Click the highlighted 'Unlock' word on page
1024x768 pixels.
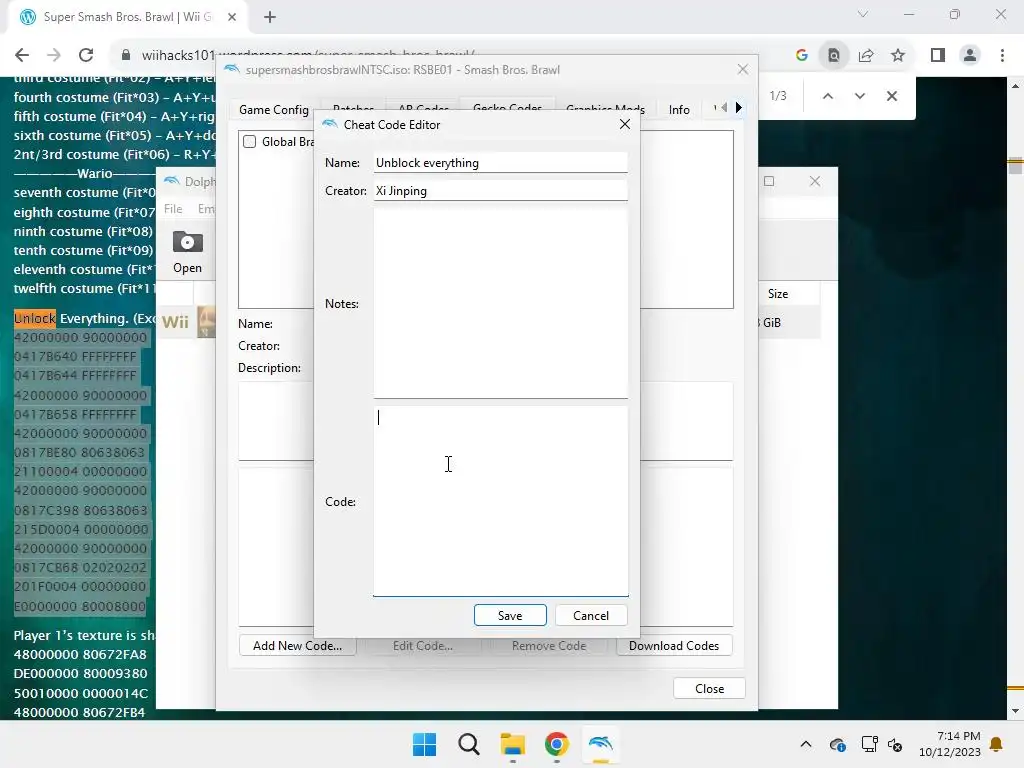(35, 318)
